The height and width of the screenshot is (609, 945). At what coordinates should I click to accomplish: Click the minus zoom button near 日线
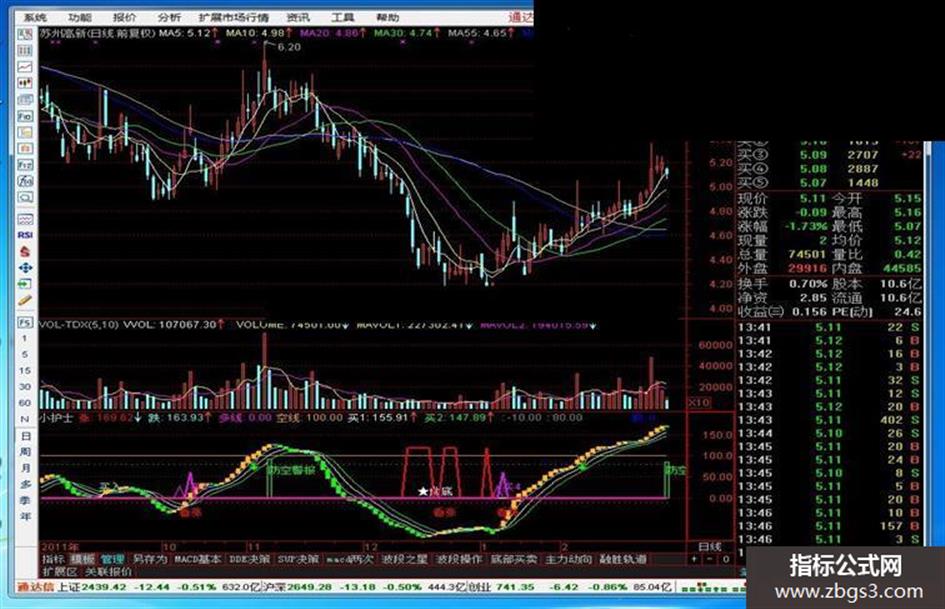coord(710,560)
